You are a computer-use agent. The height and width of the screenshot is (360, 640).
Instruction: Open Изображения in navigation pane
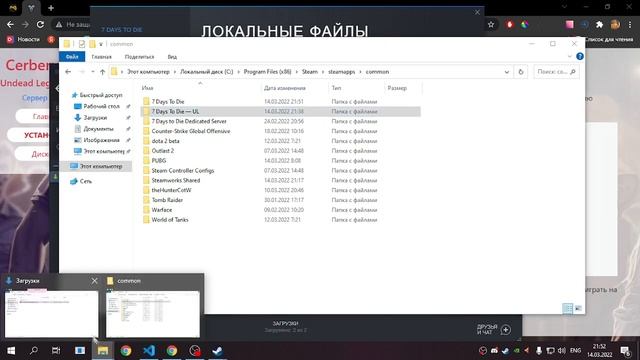click(101, 140)
